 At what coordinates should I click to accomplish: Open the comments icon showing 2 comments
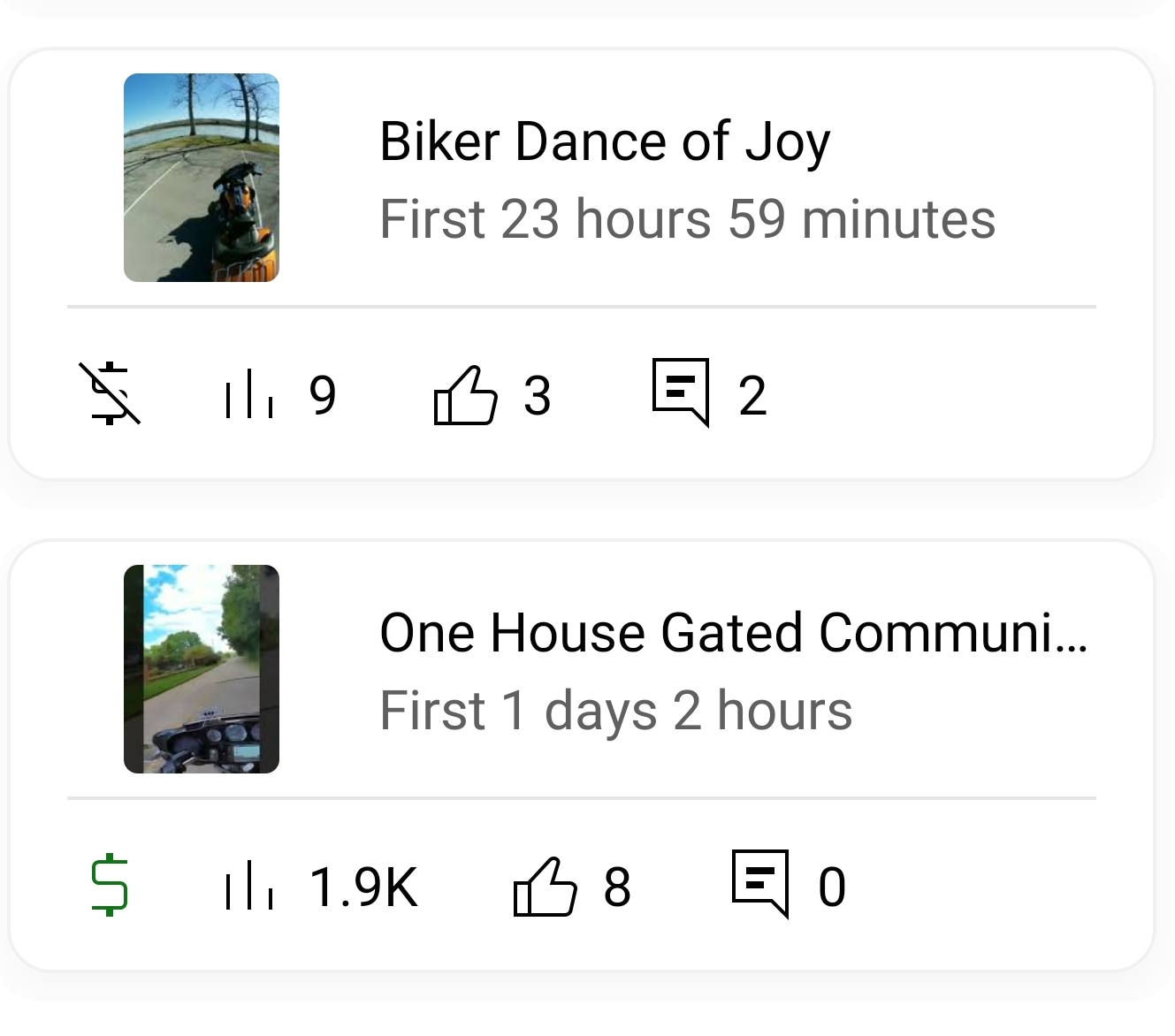[681, 392]
